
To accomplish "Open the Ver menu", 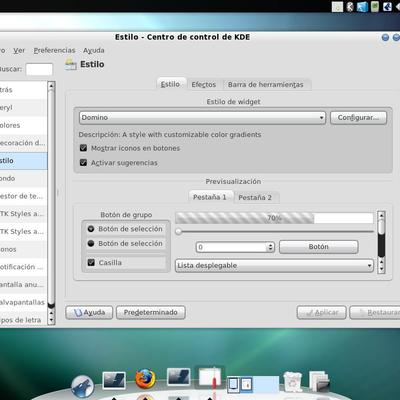I will (19, 51).
